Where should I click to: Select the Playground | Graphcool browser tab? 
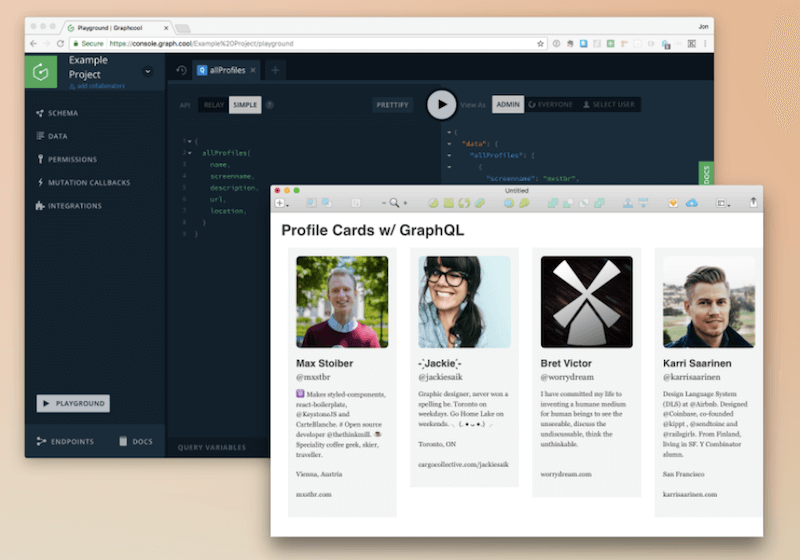click(117, 28)
